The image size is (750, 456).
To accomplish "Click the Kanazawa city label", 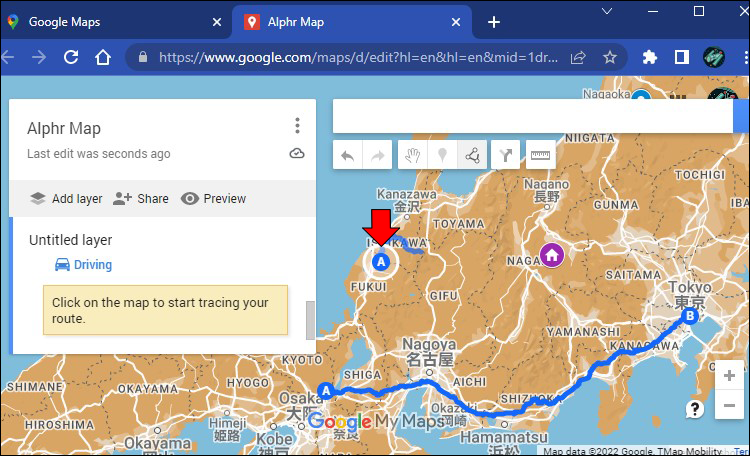I will pos(407,200).
